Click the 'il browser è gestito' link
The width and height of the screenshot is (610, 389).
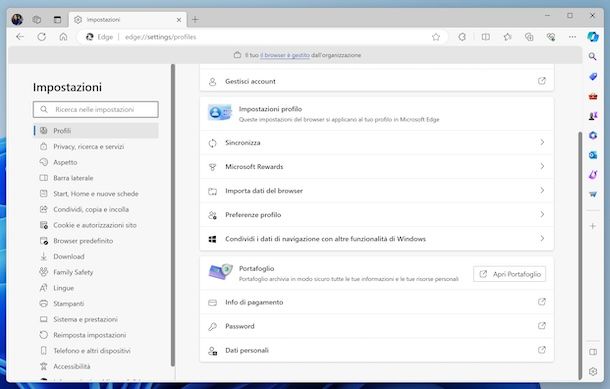tap(285, 55)
